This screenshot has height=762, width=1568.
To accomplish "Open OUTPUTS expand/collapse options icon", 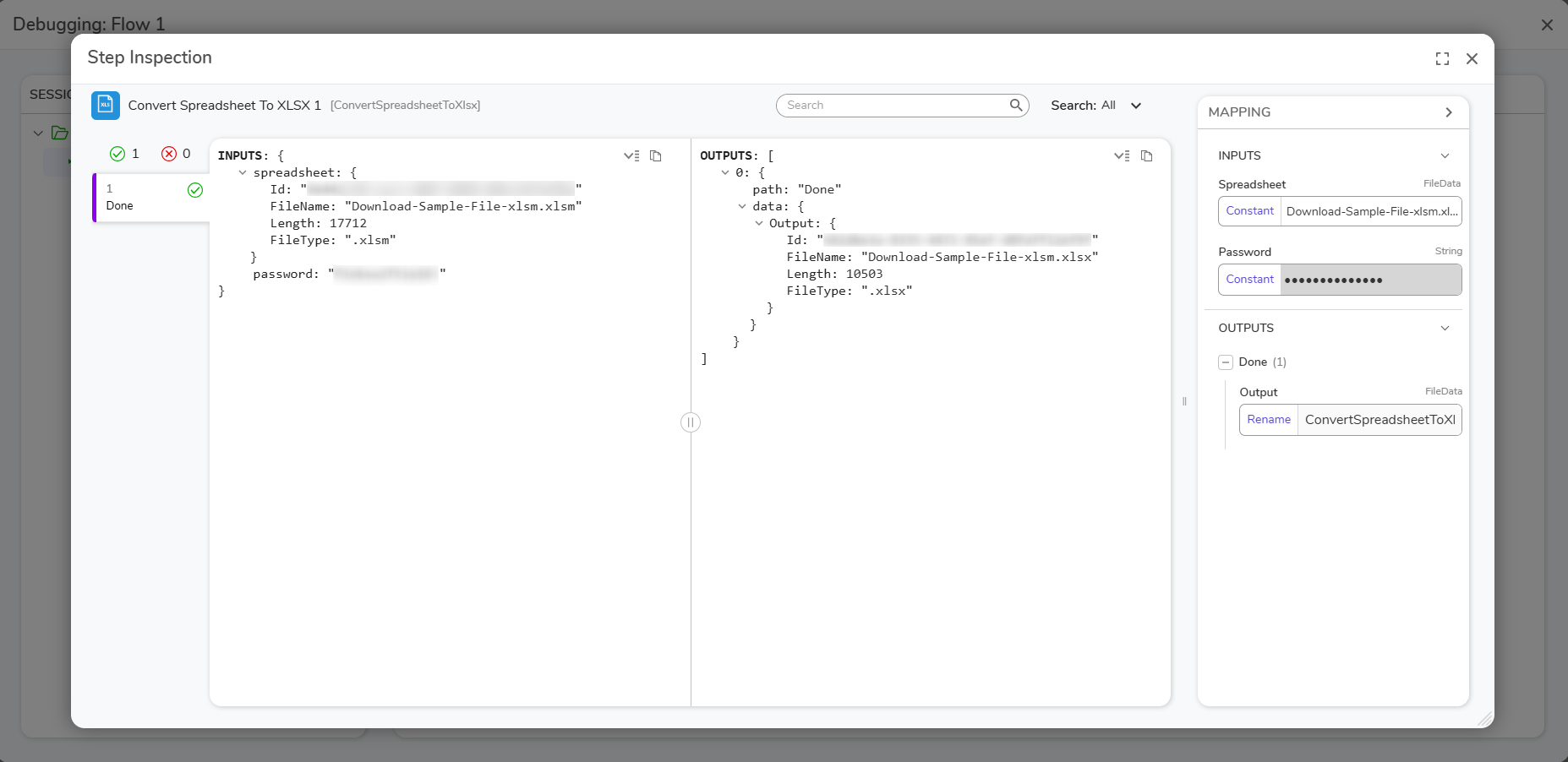I will pyautogui.click(x=1122, y=155).
